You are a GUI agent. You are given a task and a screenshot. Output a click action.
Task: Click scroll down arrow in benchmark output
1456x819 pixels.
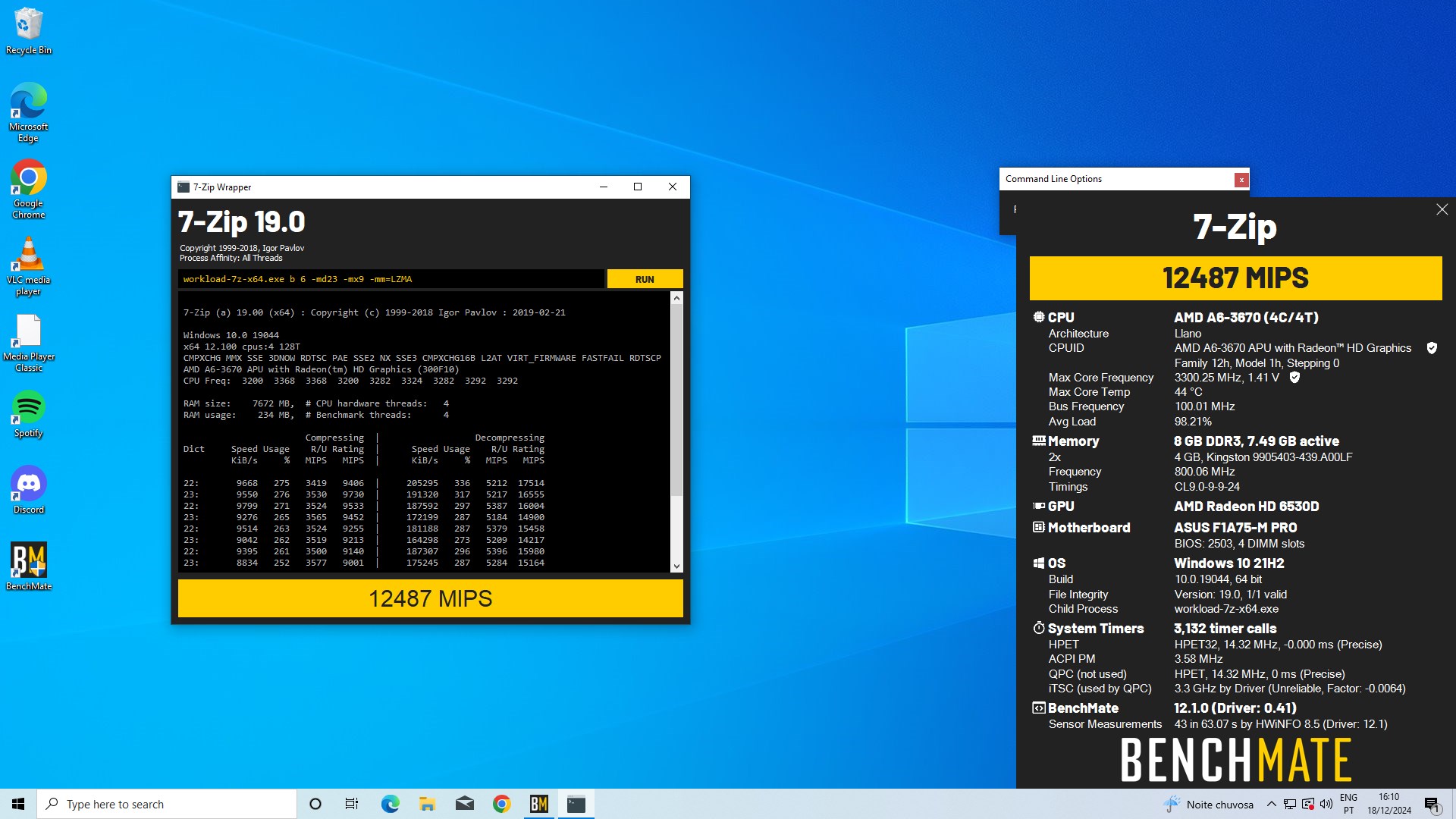pyautogui.click(x=676, y=566)
